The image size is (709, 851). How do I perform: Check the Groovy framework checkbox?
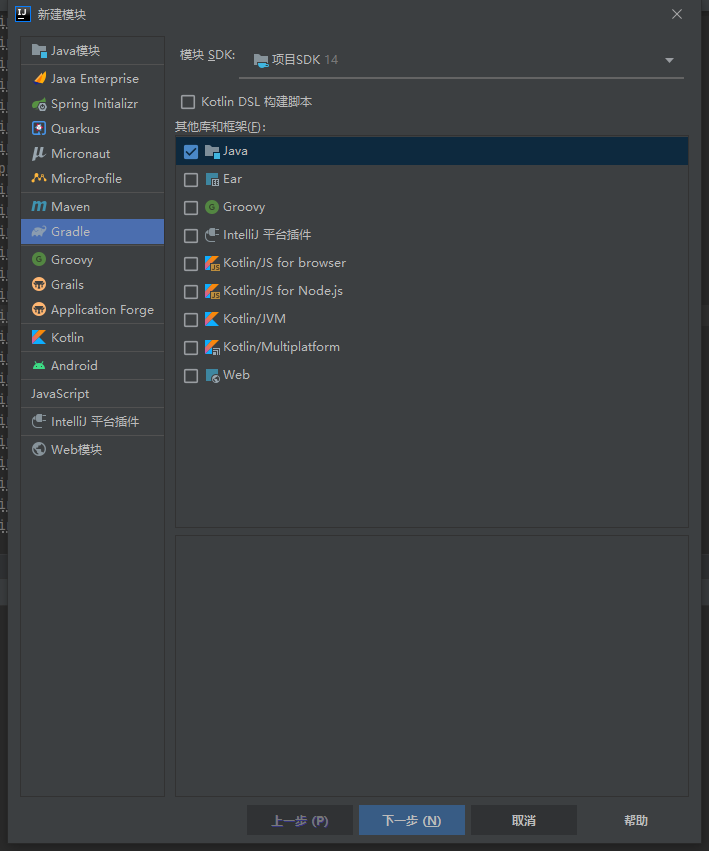click(x=191, y=208)
